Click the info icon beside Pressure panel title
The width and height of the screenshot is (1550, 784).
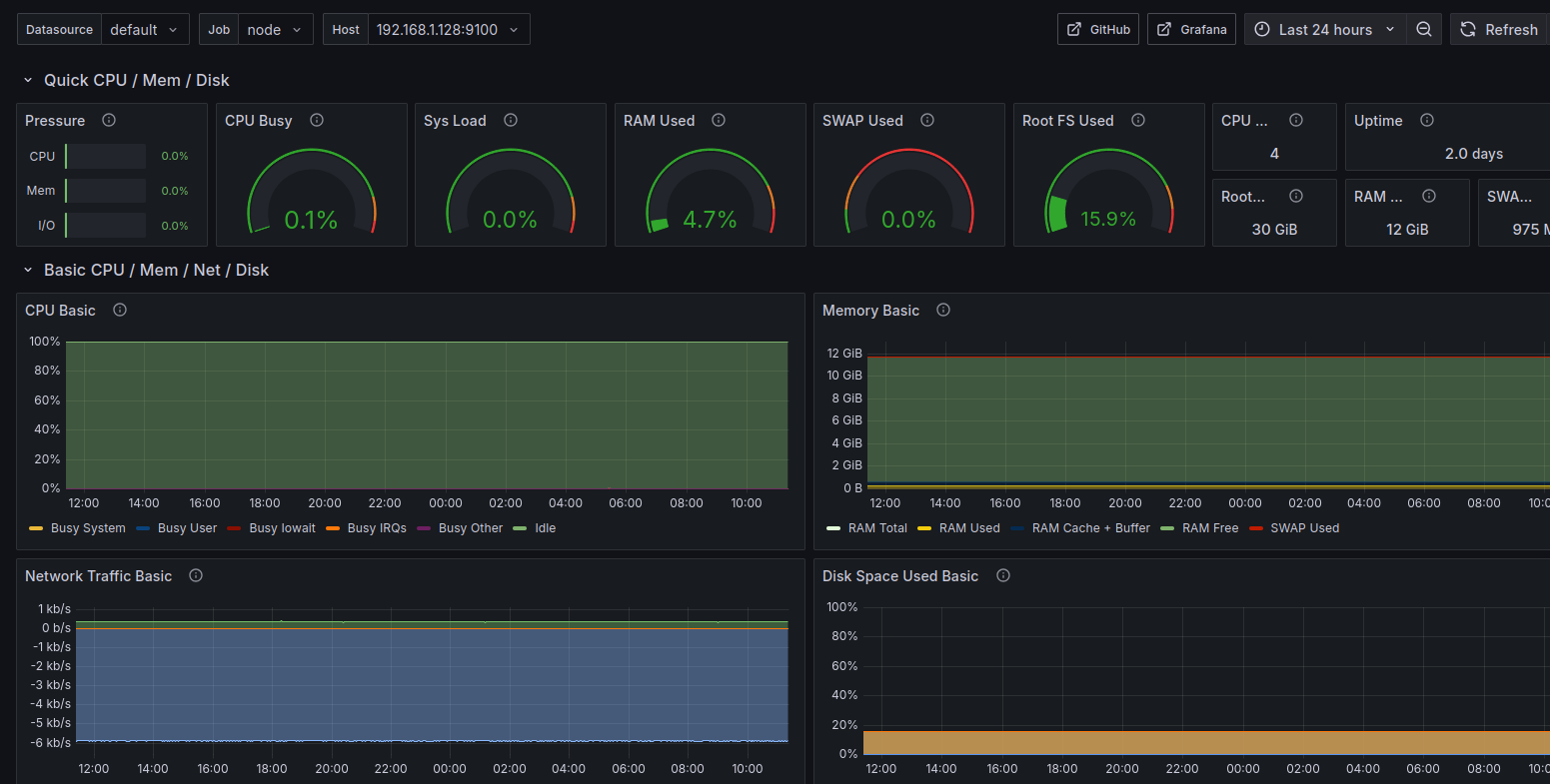pyautogui.click(x=109, y=120)
